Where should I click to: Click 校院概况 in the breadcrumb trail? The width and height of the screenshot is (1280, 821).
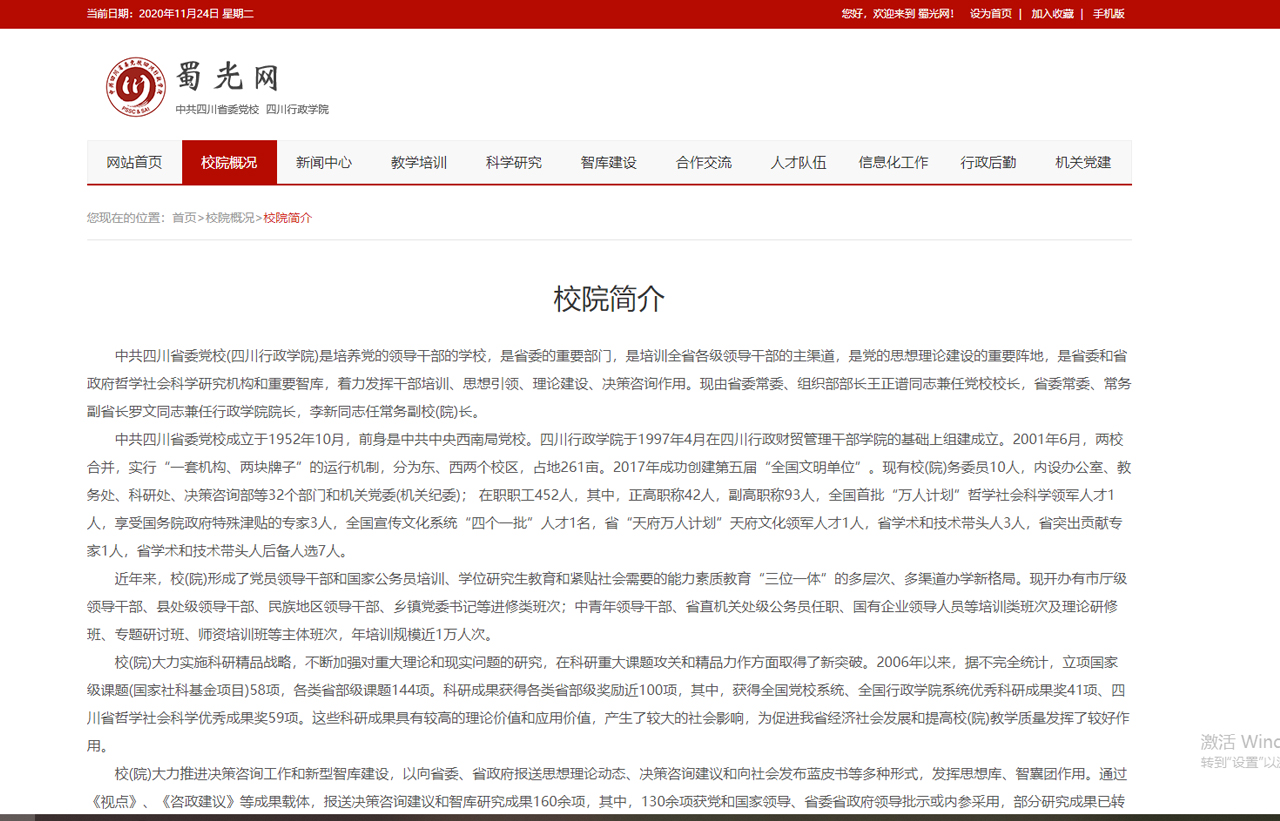[x=230, y=218]
